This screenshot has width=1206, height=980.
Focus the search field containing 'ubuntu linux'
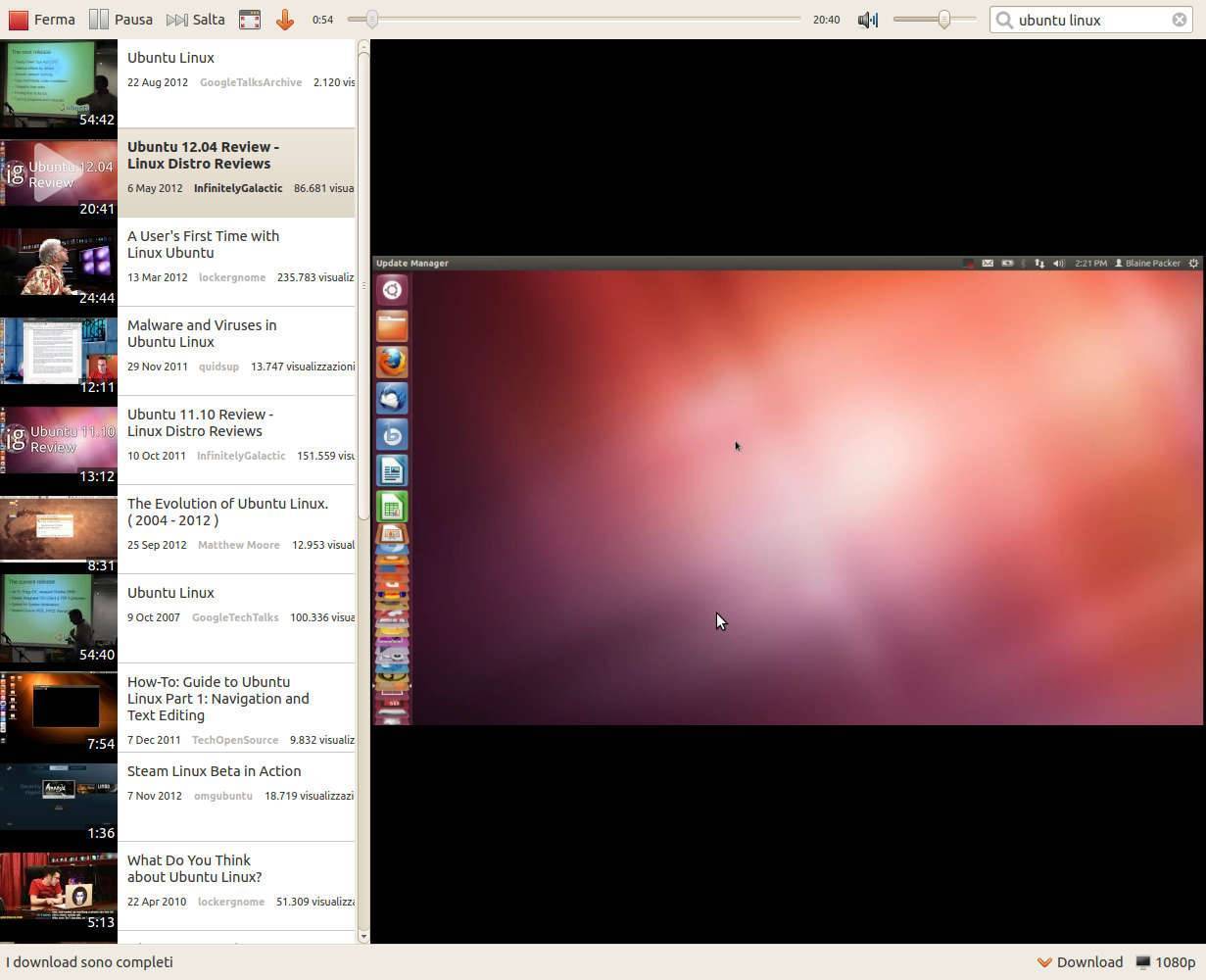pos(1090,20)
